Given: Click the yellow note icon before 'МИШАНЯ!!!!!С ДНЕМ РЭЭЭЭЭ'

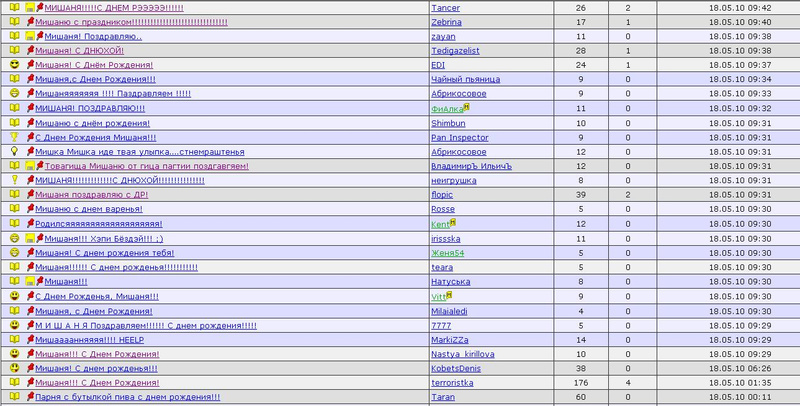Looking at the screenshot, I should [30, 8].
